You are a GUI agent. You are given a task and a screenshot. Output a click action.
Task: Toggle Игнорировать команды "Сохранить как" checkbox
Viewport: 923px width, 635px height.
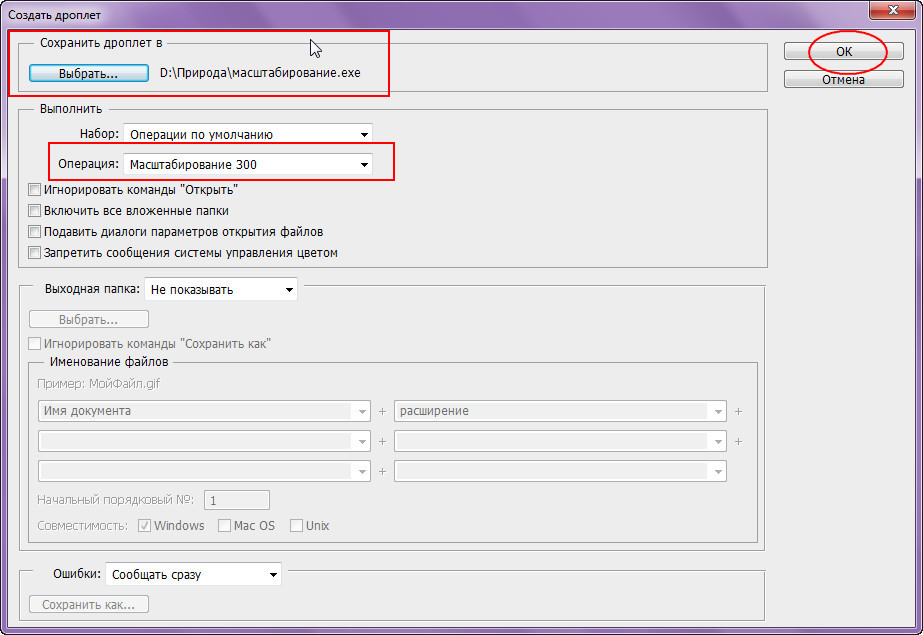[35, 344]
